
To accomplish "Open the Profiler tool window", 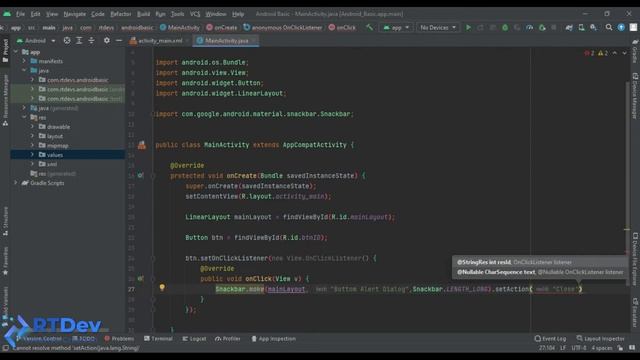I will 228,339.
